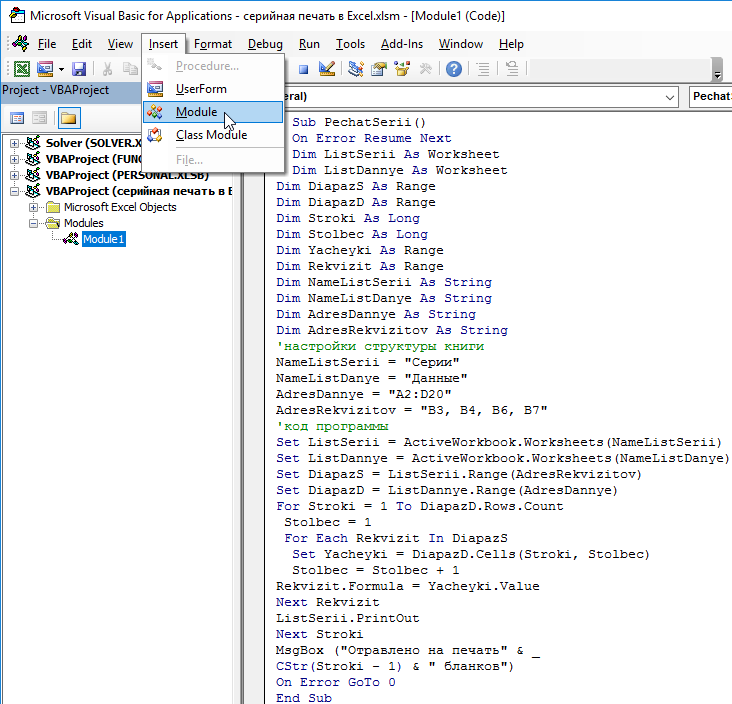Toggle Design Mode icon in toolbar
This screenshot has height=704, width=732.
327,69
